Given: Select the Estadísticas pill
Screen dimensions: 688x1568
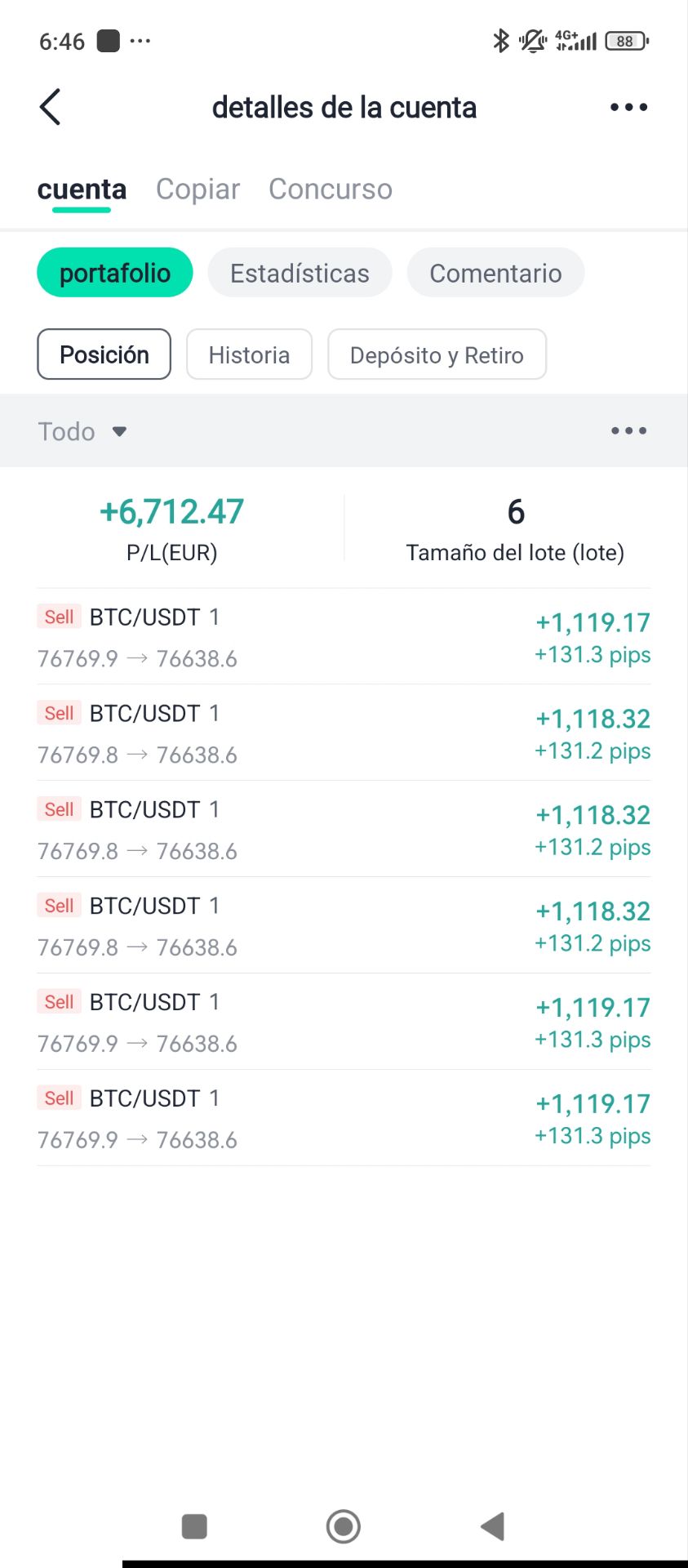Looking at the screenshot, I should tap(300, 273).
